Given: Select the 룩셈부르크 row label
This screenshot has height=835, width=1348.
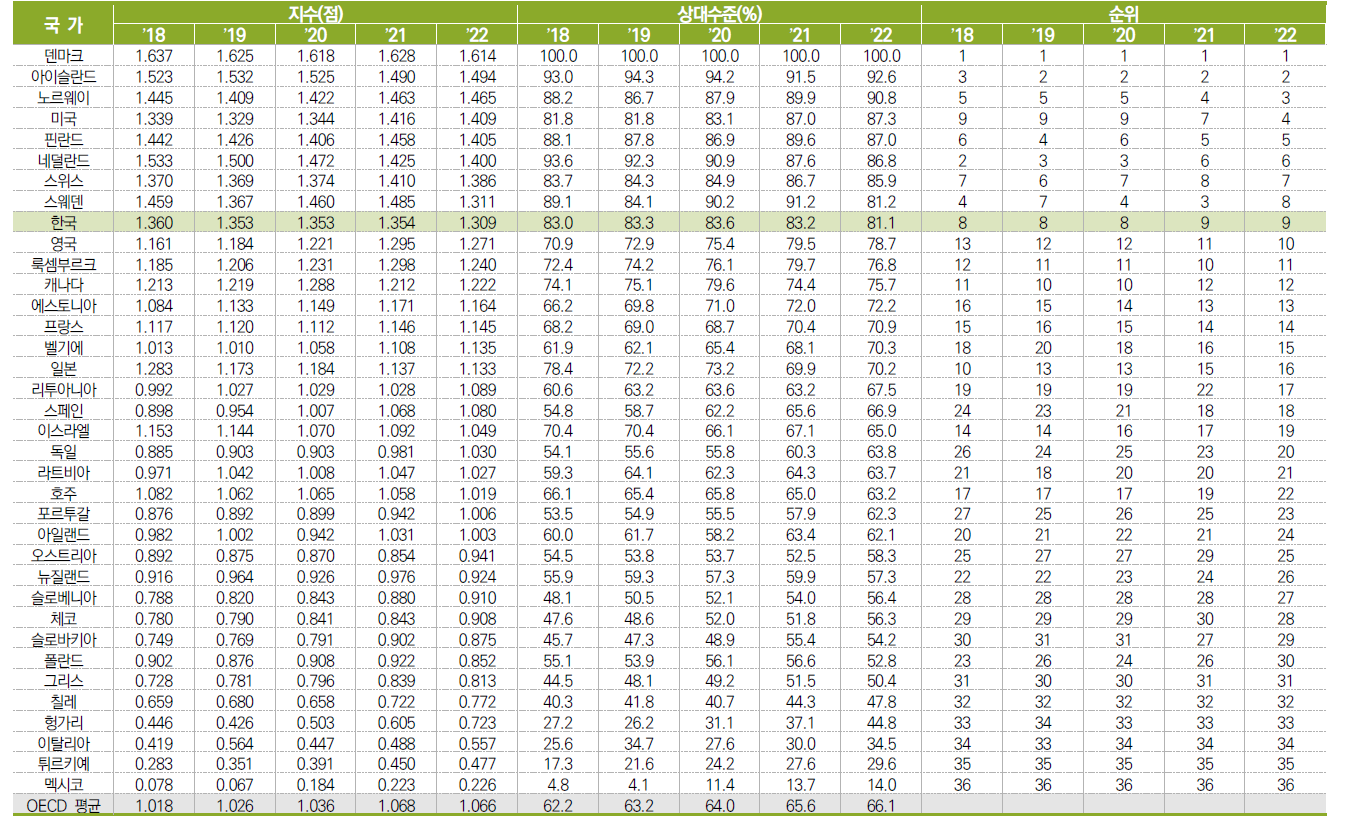Looking at the screenshot, I should 64,264.
